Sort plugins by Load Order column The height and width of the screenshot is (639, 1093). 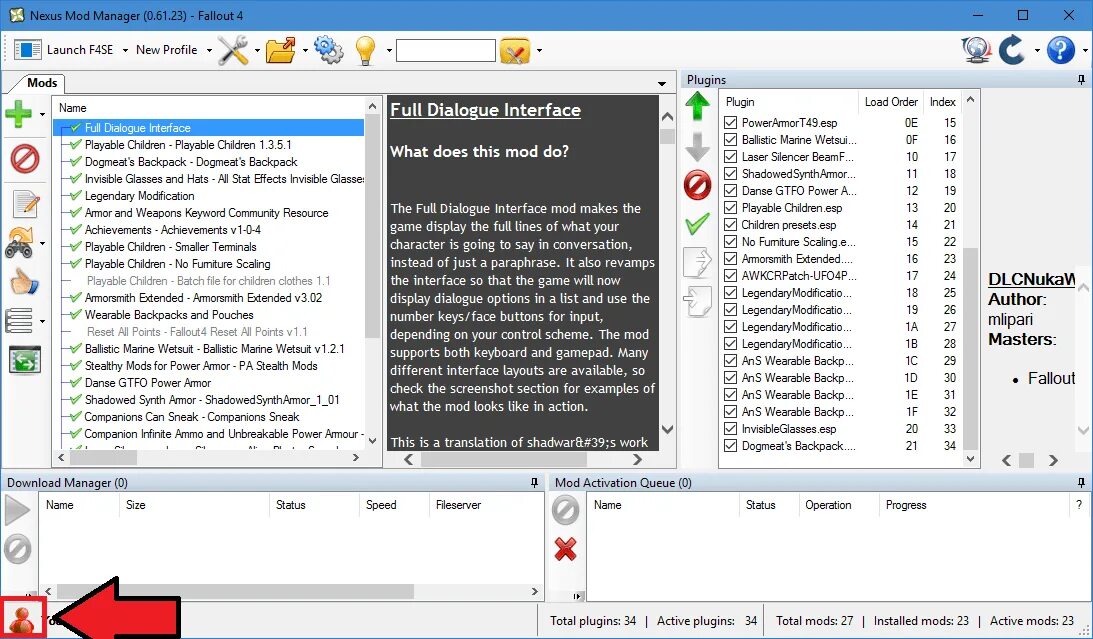[891, 102]
